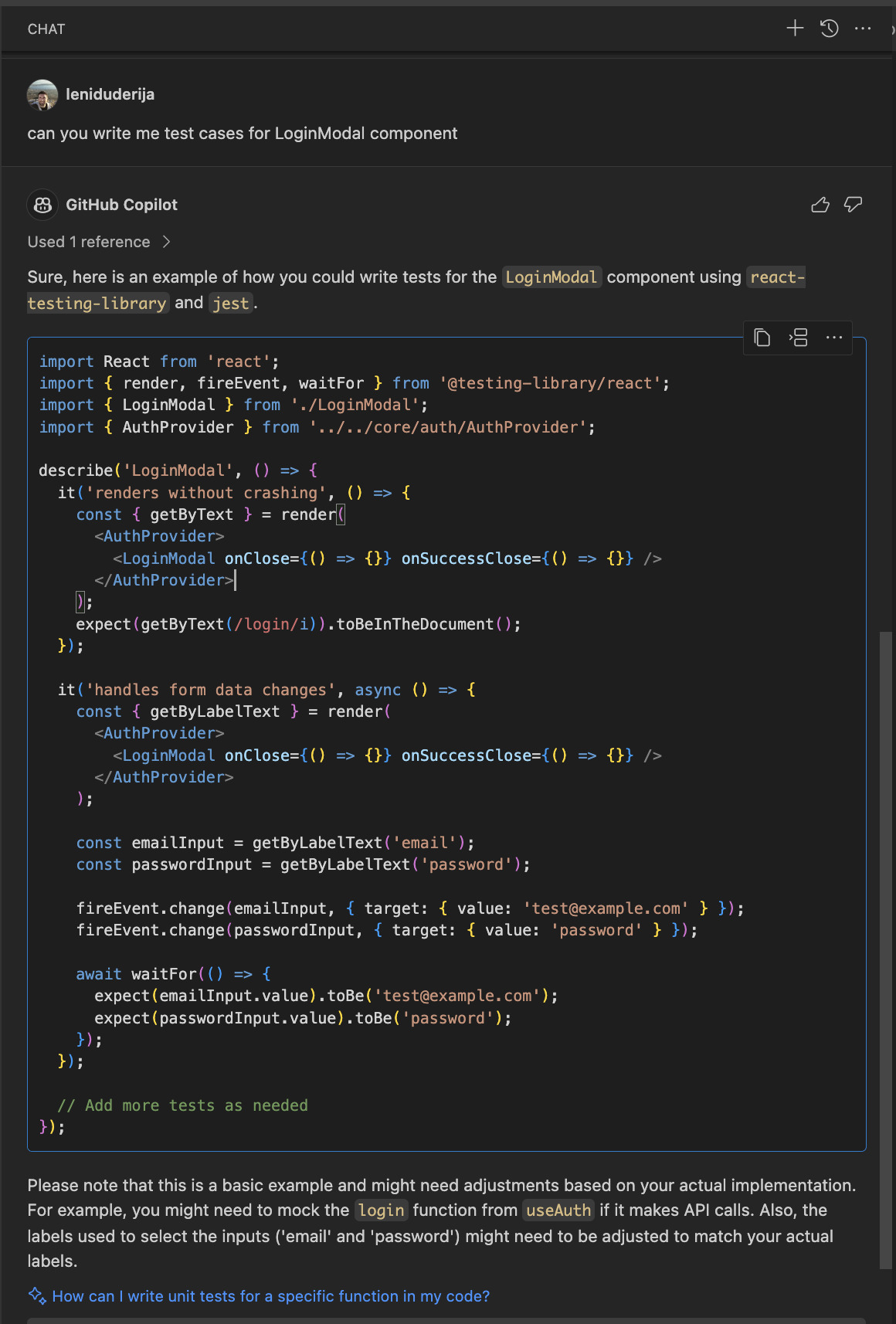The height and width of the screenshot is (1324, 896).
Task: Click Used 1 reference label
Action: (89, 242)
